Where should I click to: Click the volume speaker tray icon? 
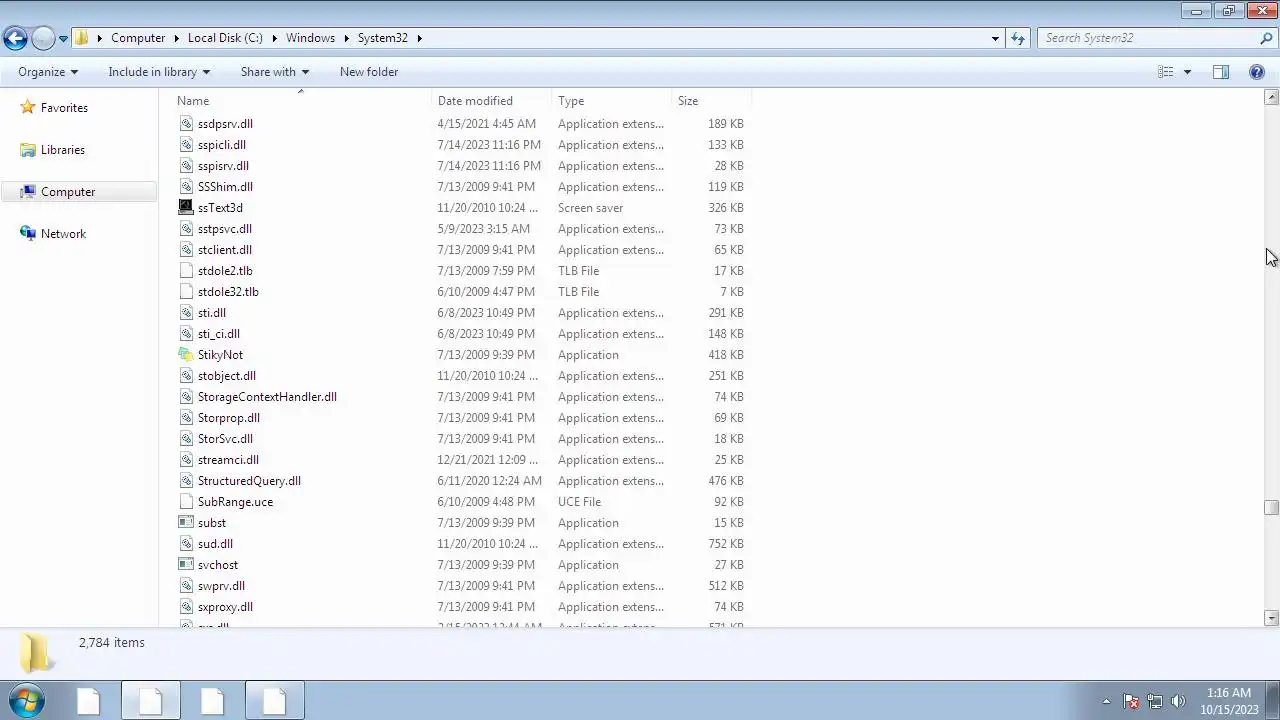tap(1178, 701)
